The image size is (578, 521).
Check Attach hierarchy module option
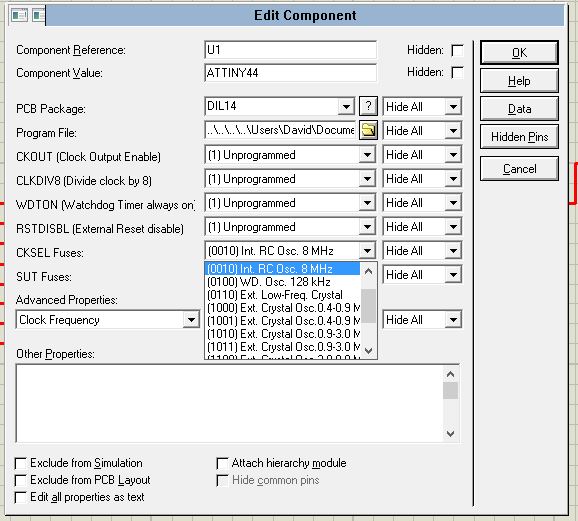[222, 463]
